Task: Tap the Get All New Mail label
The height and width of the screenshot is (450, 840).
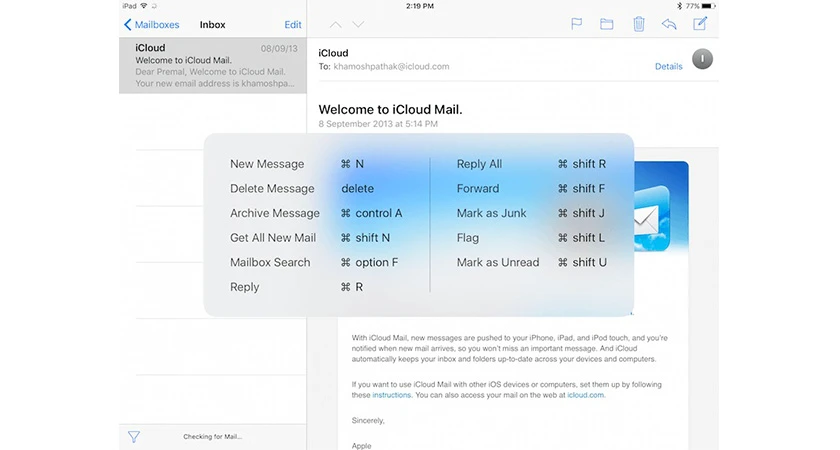Action: [273, 238]
